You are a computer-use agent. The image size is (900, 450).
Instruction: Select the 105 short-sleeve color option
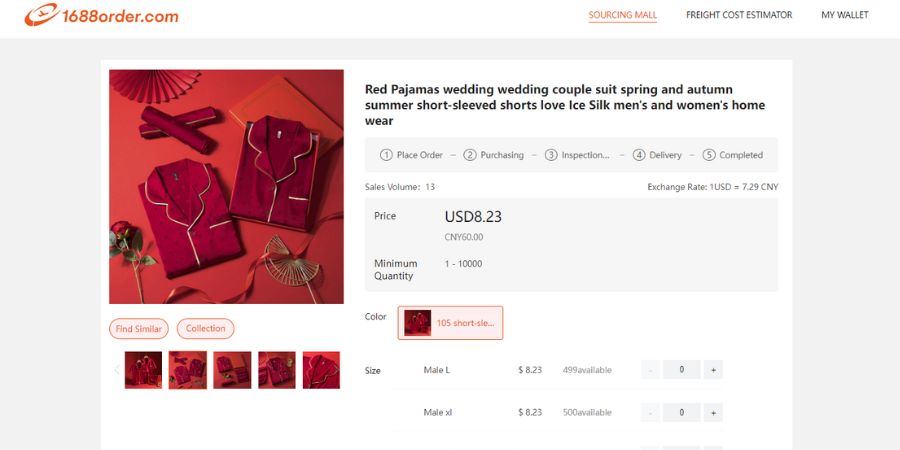click(x=450, y=323)
